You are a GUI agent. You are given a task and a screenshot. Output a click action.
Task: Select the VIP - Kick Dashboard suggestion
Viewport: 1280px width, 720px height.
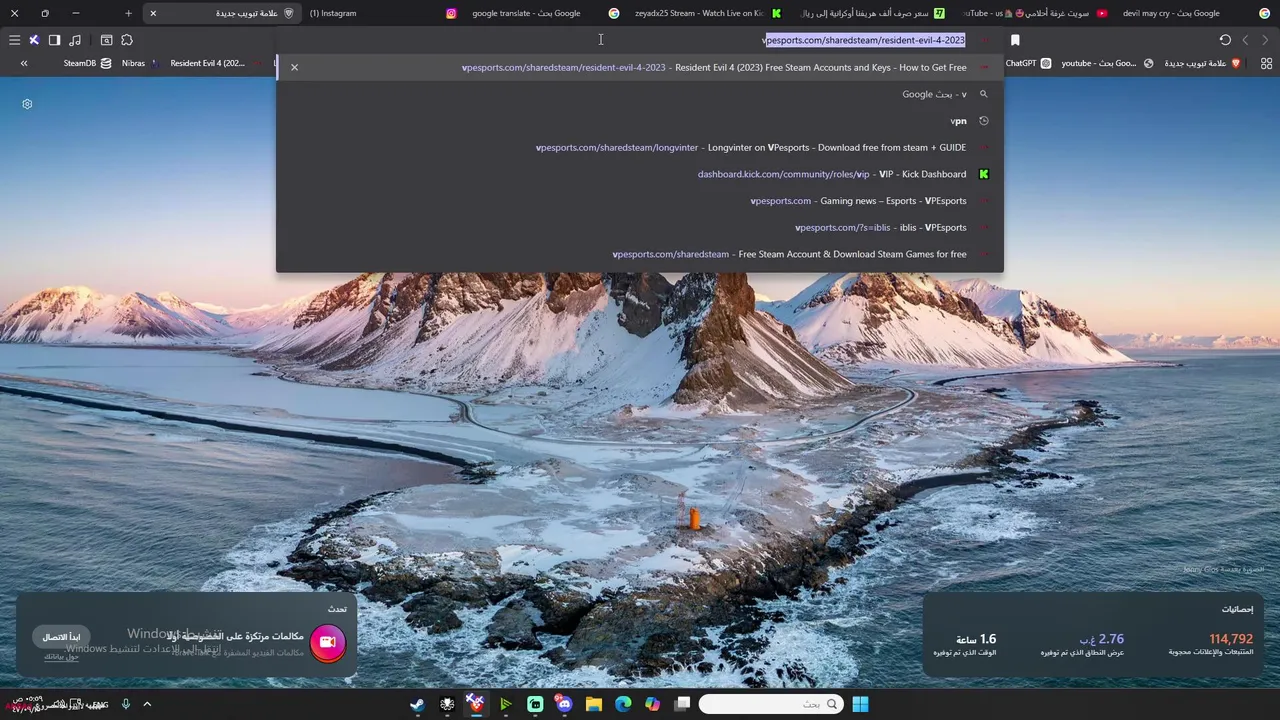click(x=640, y=174)
